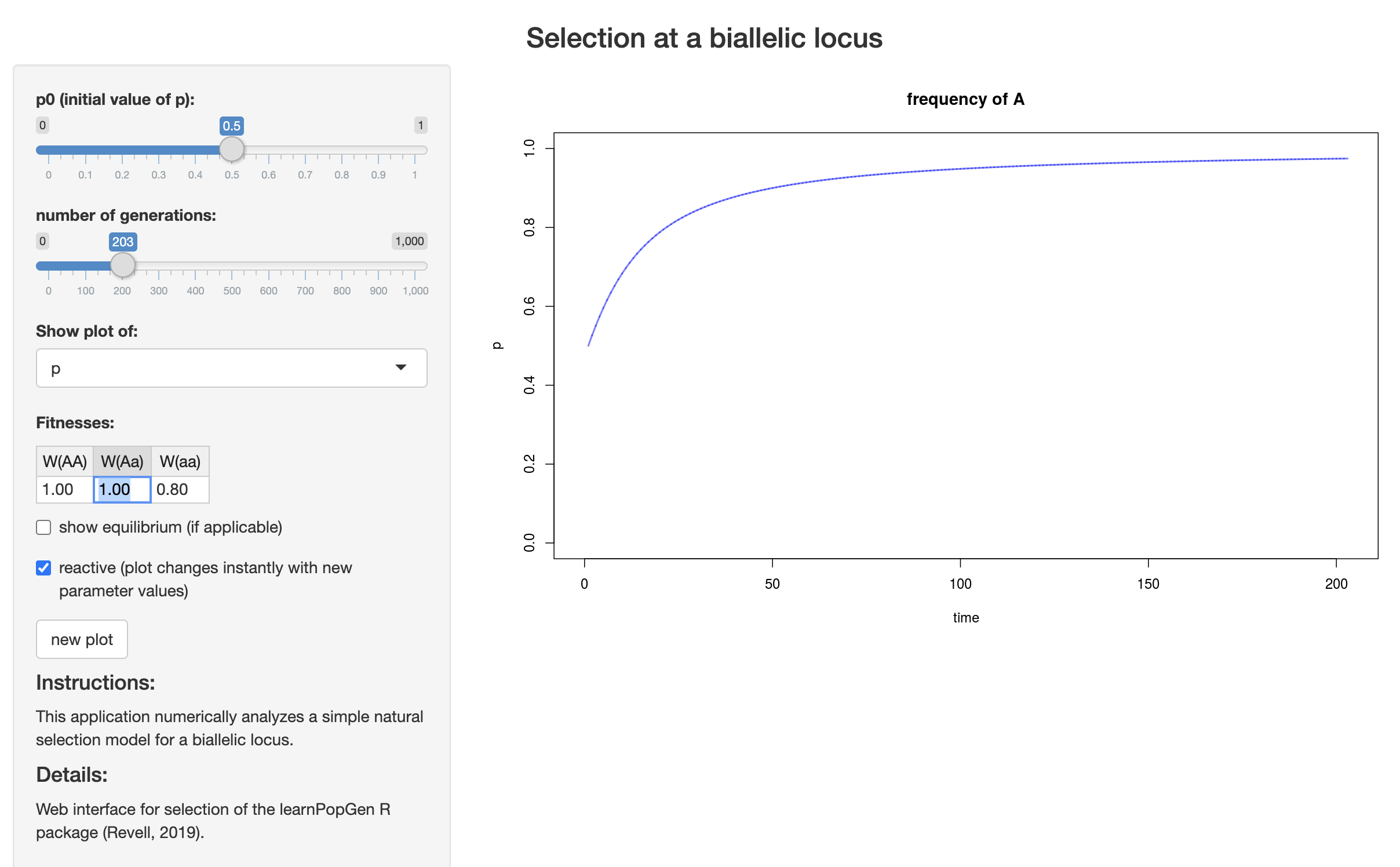The height and width of the screenshot is (867, 1400).
Task: Click the W(AA) column header
Action: point(64,461)
